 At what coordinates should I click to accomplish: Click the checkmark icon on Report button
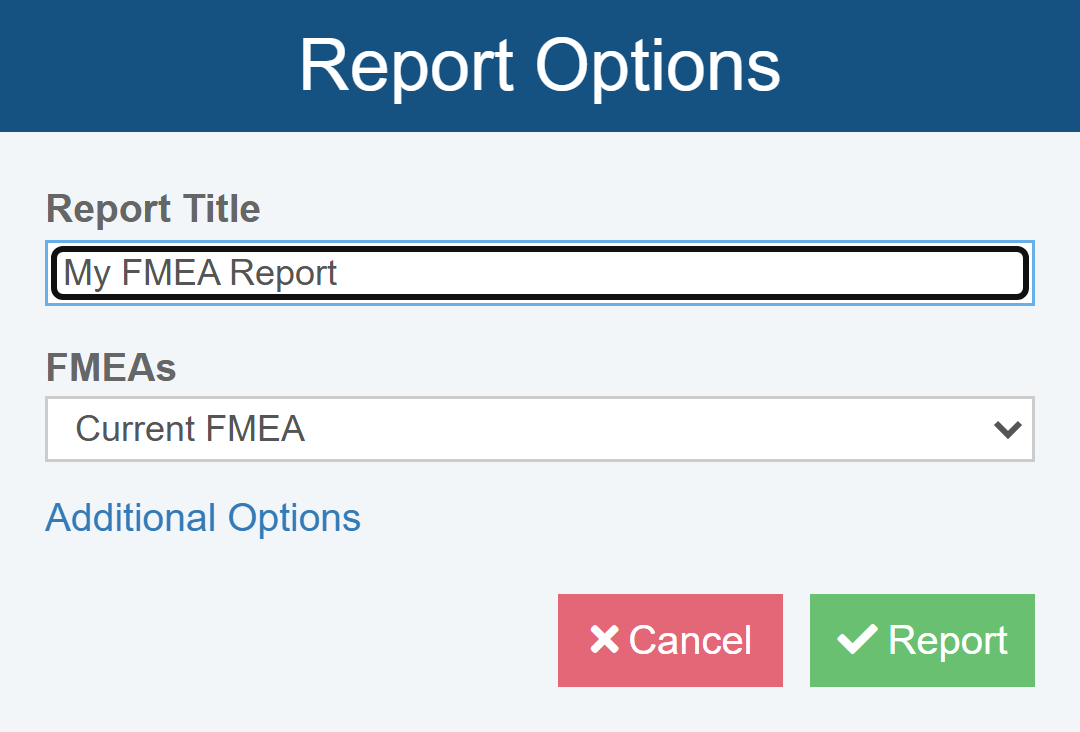(857, 640)
